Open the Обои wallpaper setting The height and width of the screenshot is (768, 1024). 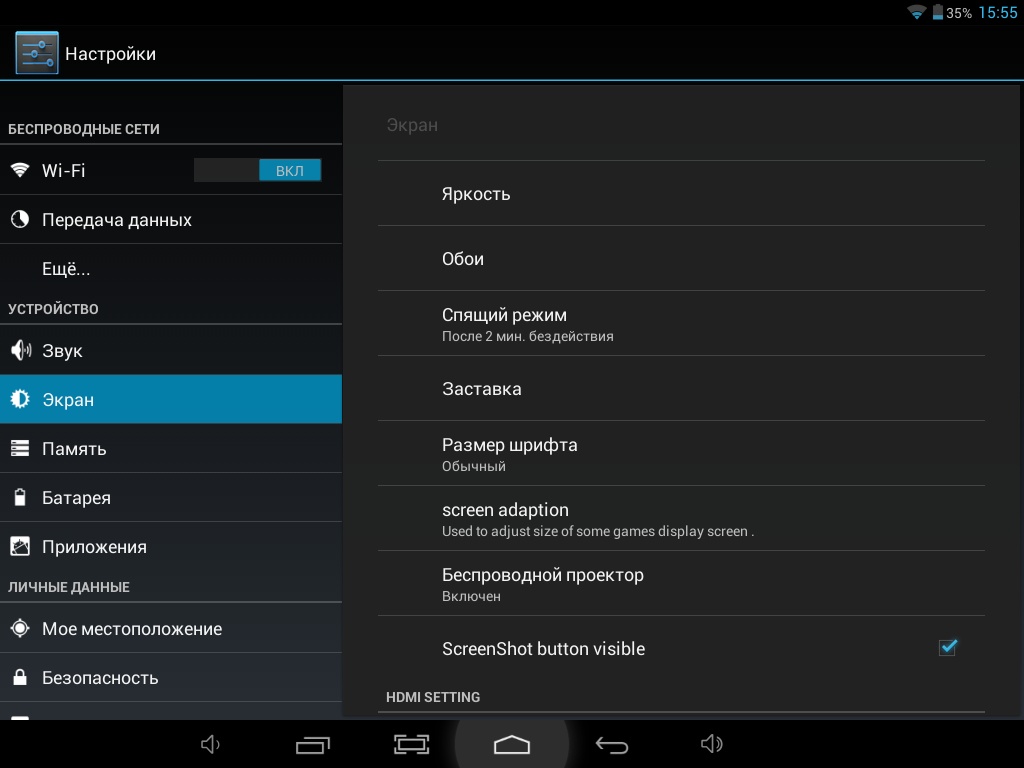[x=680, y=259]
